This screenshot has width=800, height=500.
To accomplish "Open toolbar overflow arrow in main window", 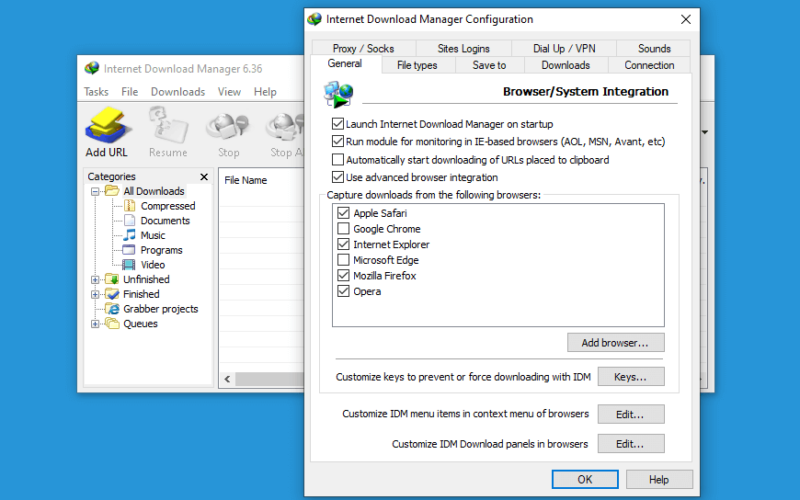I will click(705, 132).
